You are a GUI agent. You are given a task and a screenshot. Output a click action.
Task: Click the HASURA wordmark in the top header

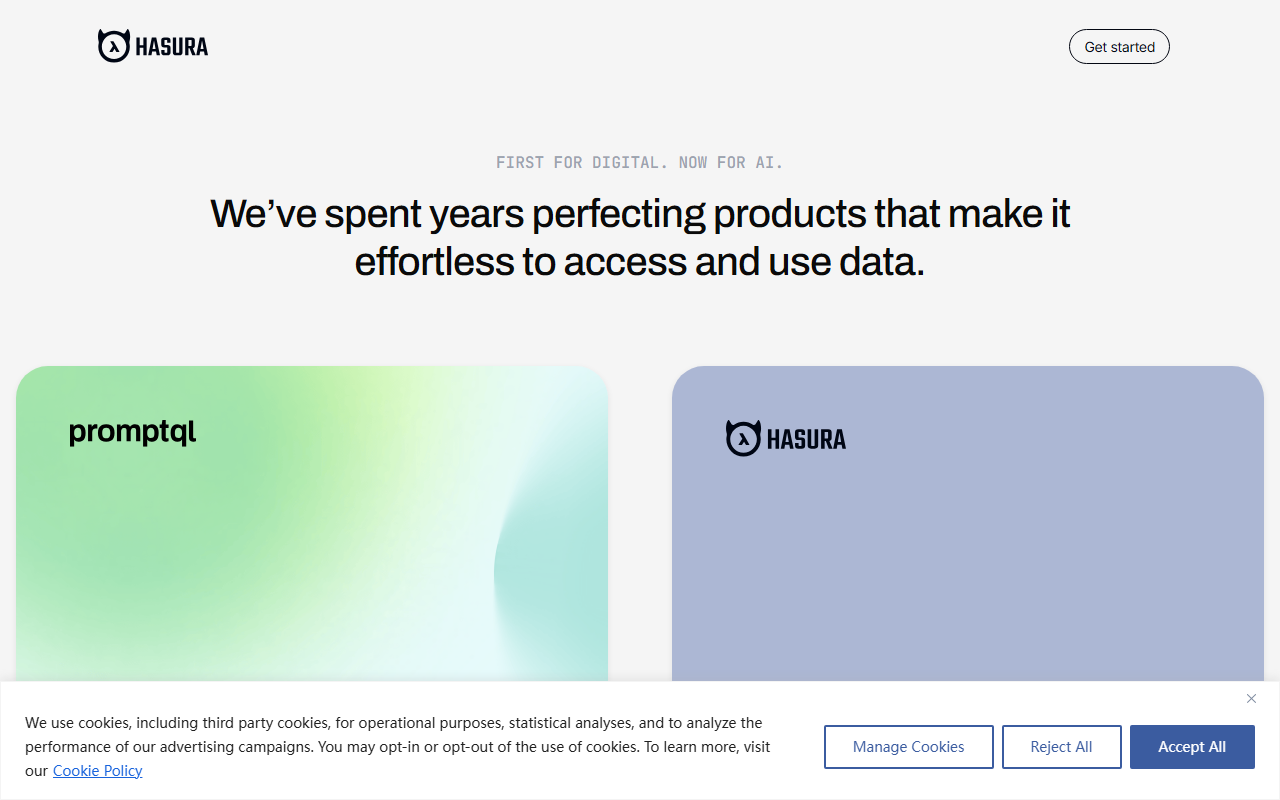pyautogui.click(x=172, y=47)
